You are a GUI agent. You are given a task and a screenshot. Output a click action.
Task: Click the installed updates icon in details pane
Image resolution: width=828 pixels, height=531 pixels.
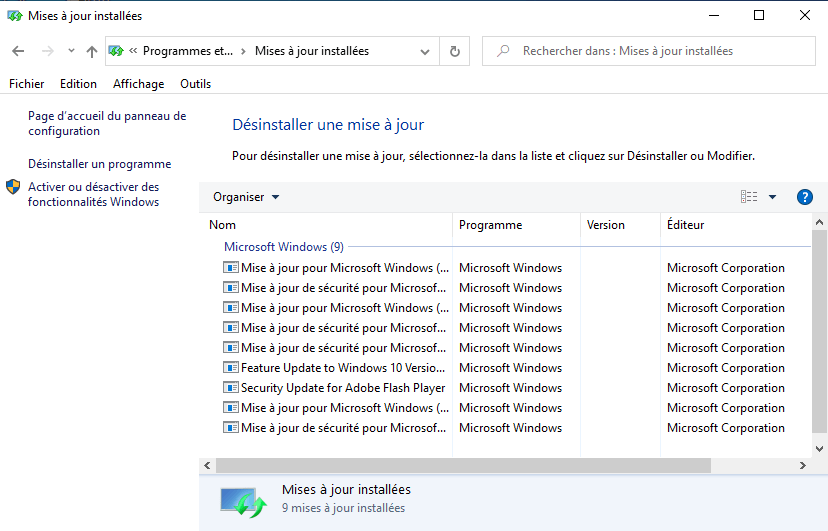coord(243,502)
